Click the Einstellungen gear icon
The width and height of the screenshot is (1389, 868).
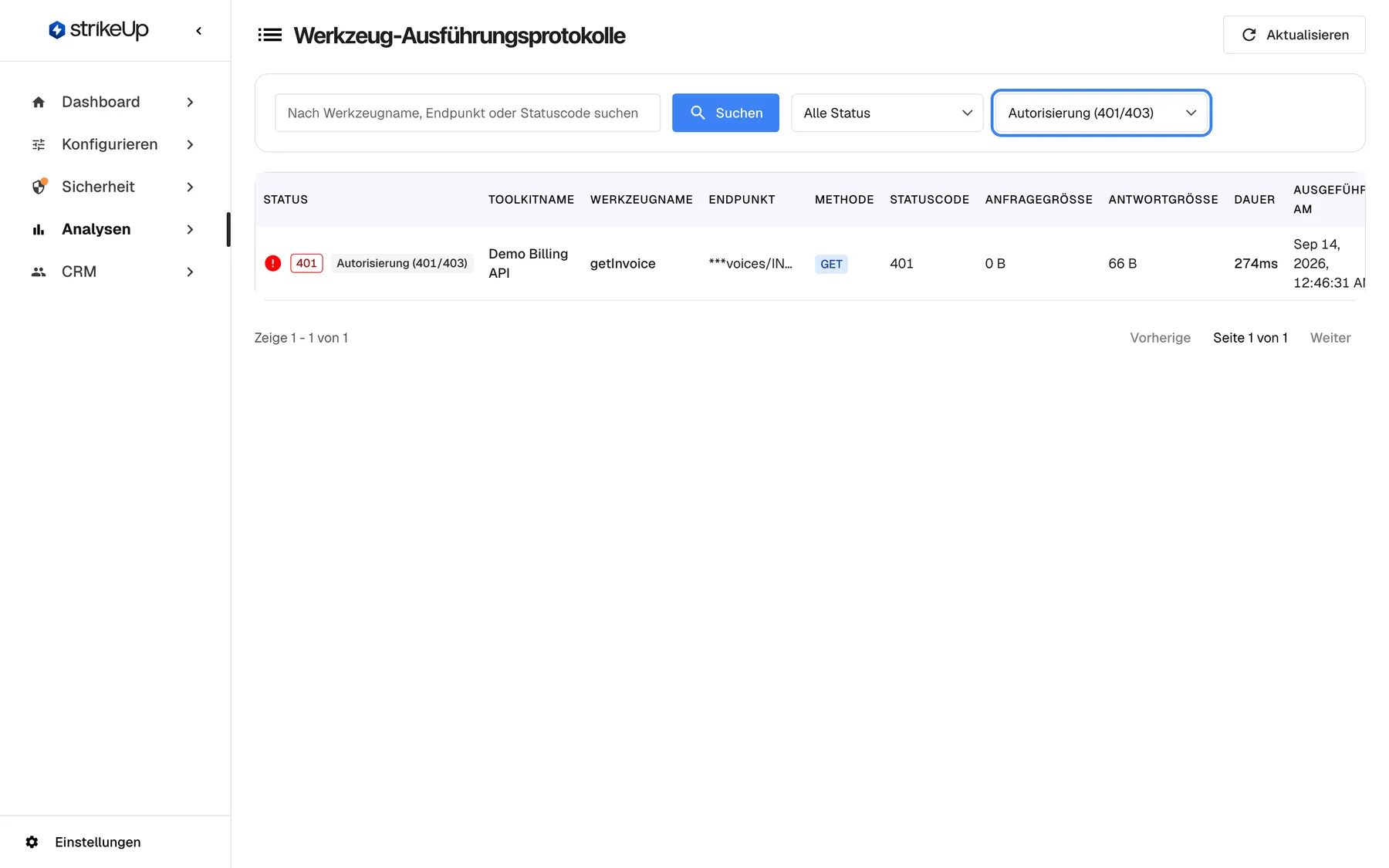pos(32,842)
